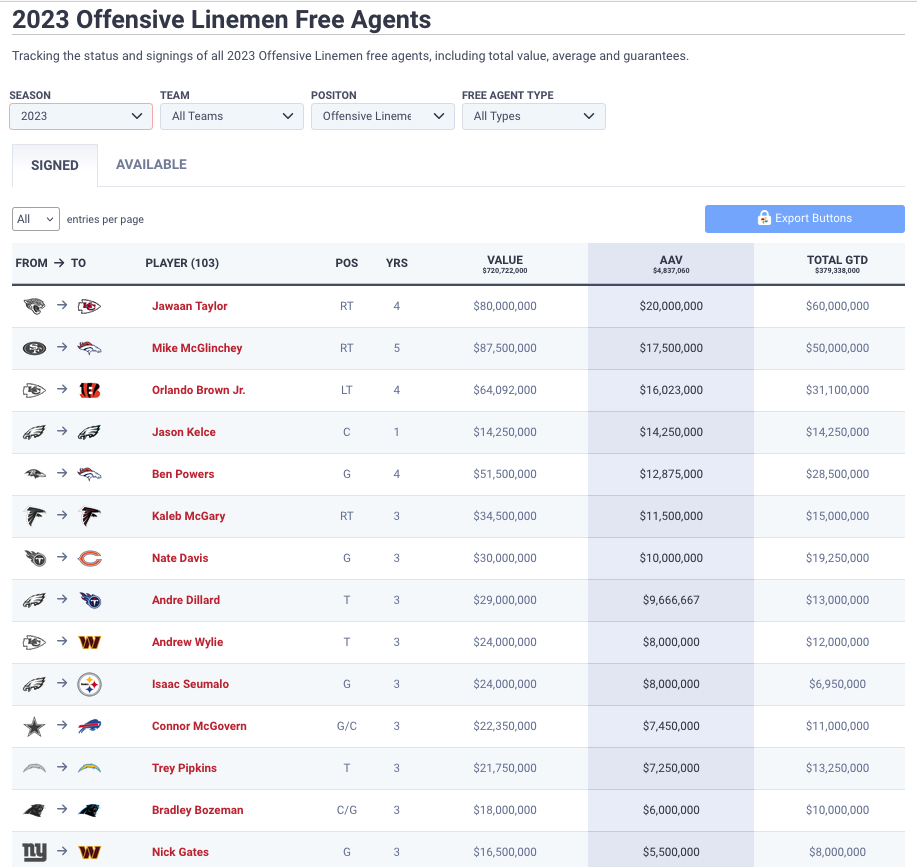Click Panthers destination logo in Bradley Bozeman row

coord(89,810)
